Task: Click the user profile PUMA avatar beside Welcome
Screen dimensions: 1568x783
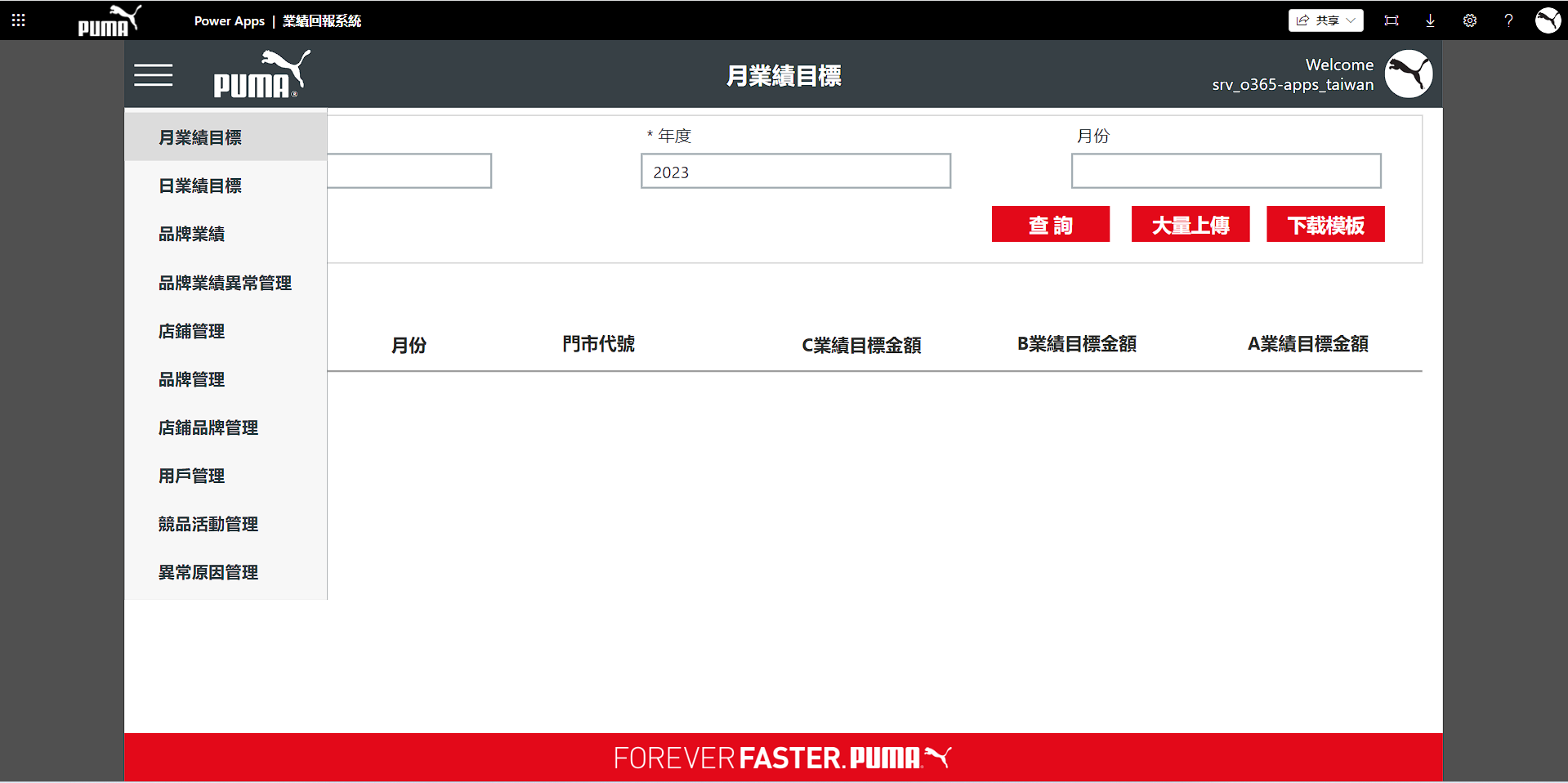Action: point(1409,74)
